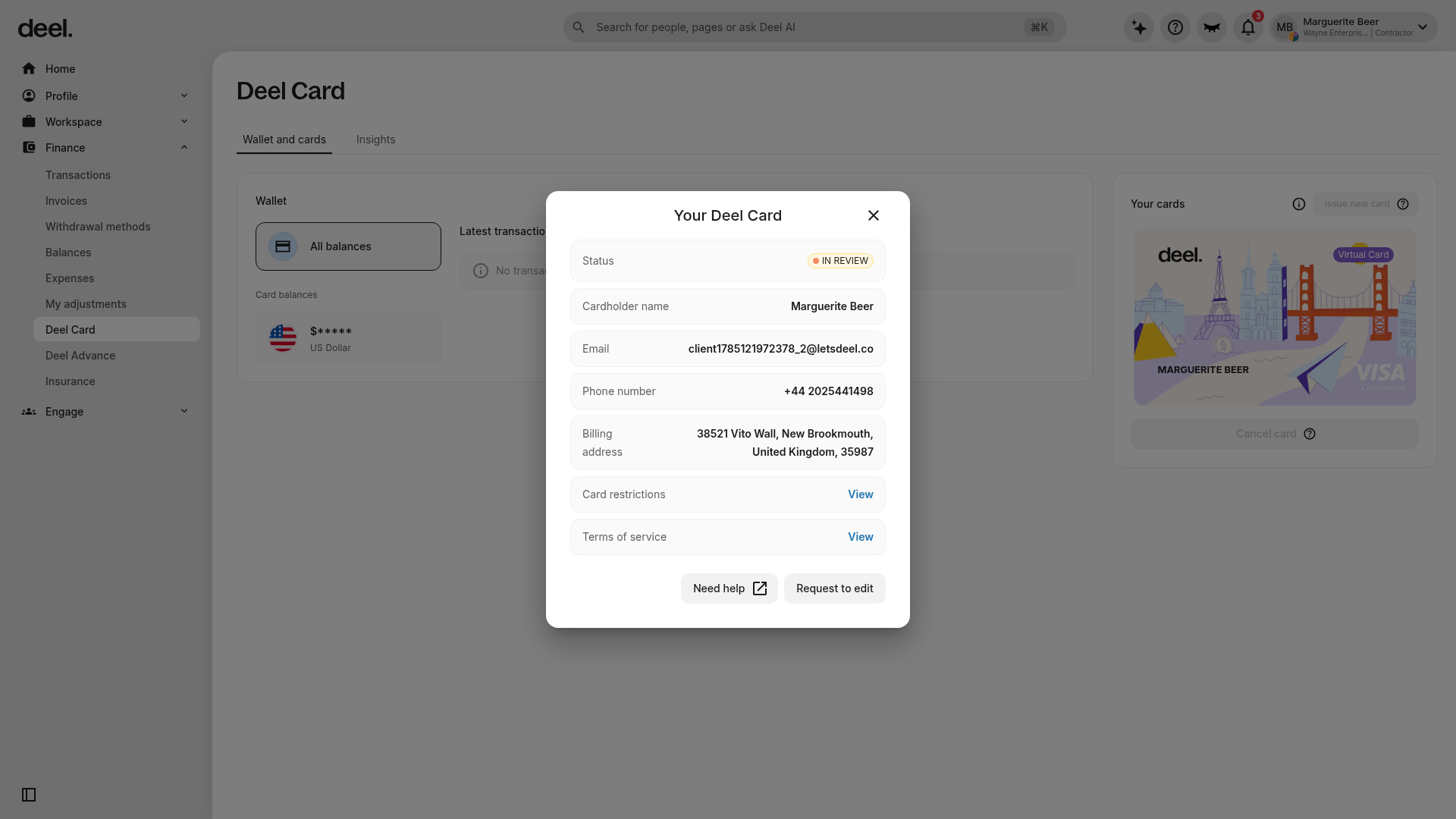Toggle the hide-values eye icon in header

pyautogui.click(x=1212, y=27)
